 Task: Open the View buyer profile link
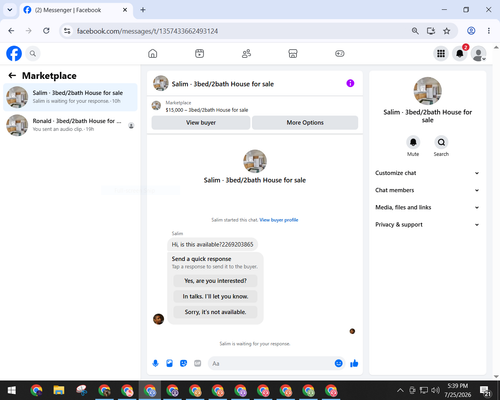coord(279,220)
